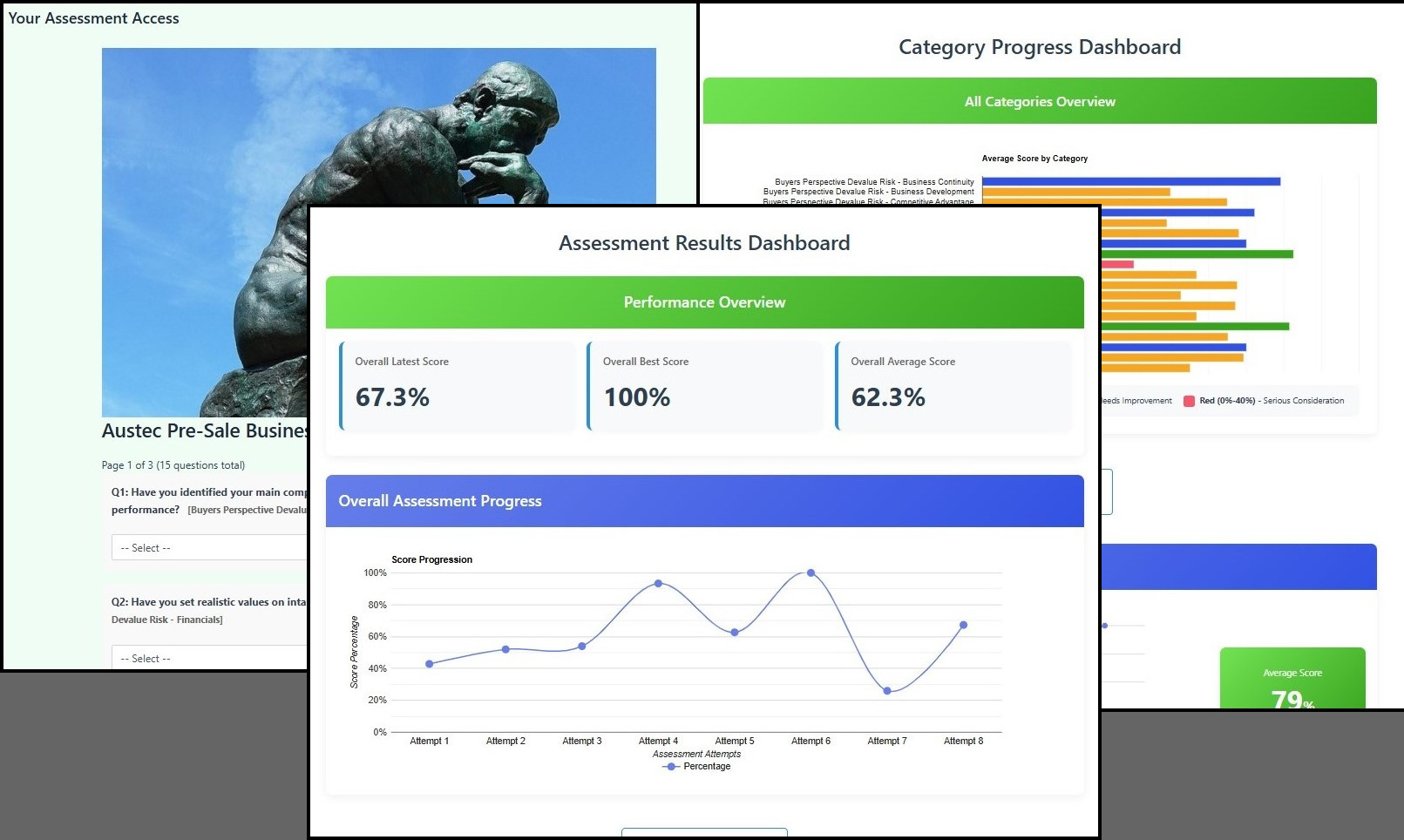Click the Category Progress Dashboard title
This screenshot has width=1404, height=840.
[1039, 47]
